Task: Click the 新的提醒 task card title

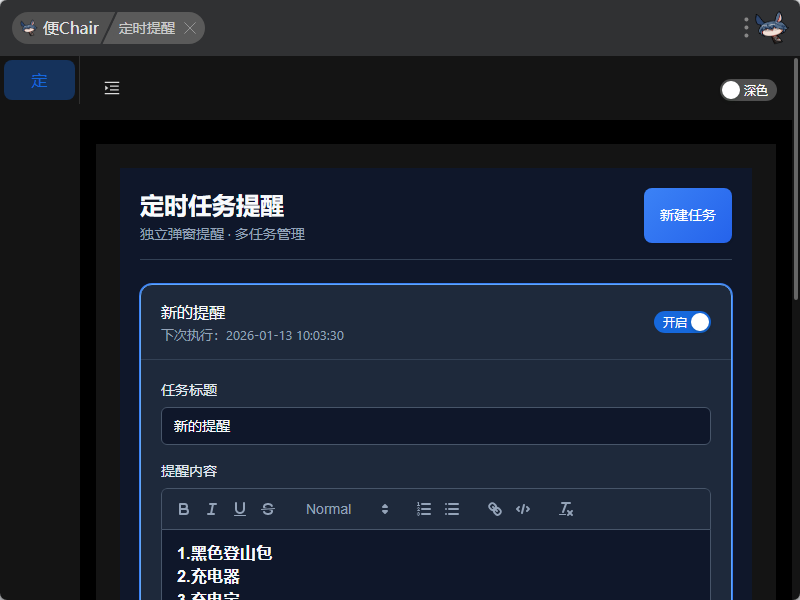Action: click(193, 313)
